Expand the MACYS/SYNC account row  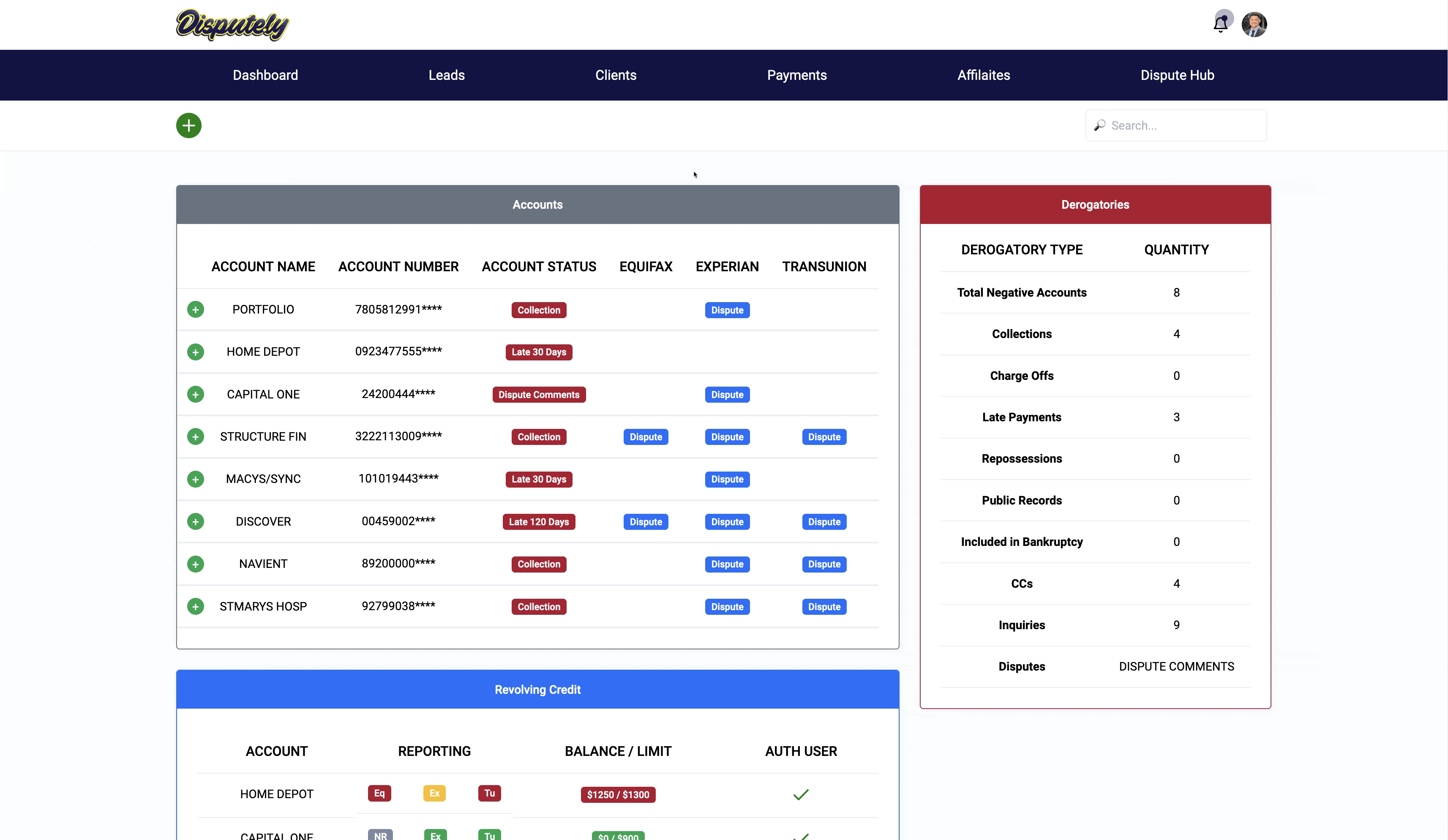(x=195, y=479)
